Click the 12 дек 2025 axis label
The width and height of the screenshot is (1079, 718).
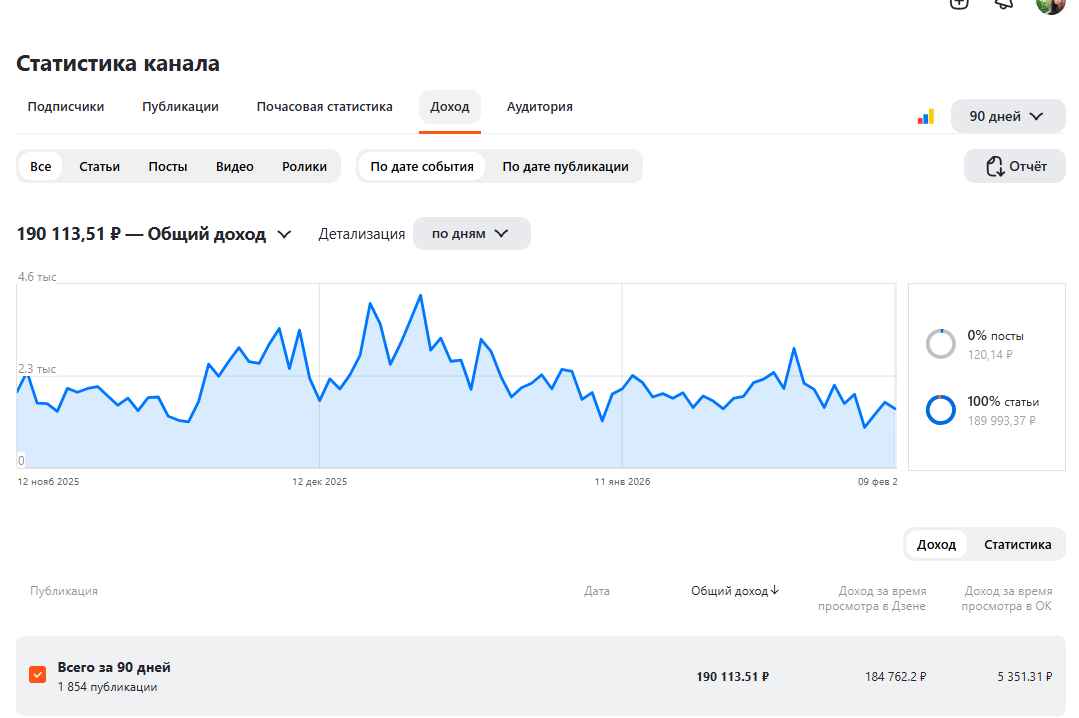pos(319,481)
